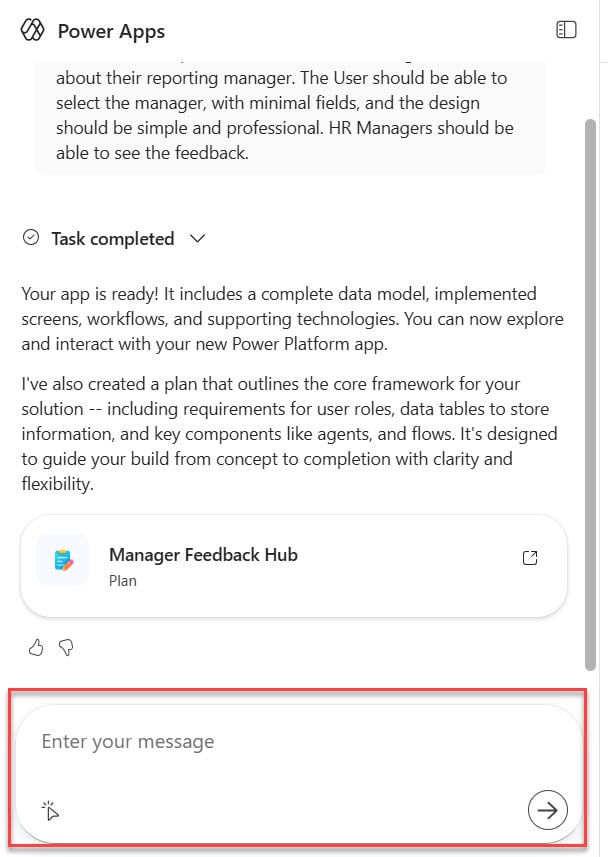Click the Power Apps logo icon
This screenshot has width=608, height=857.
click(33, 30)
